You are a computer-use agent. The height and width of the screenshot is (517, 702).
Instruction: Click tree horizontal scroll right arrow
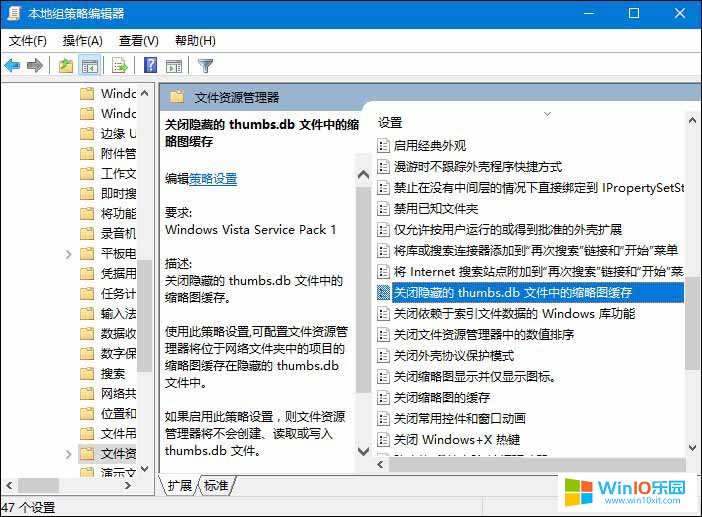coord(128,485)
